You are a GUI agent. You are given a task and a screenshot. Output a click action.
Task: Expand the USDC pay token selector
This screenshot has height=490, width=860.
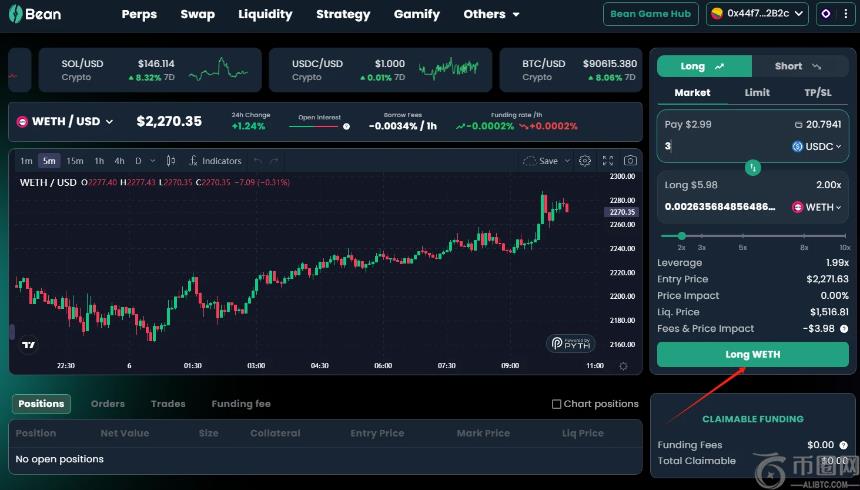click(817, 146)
